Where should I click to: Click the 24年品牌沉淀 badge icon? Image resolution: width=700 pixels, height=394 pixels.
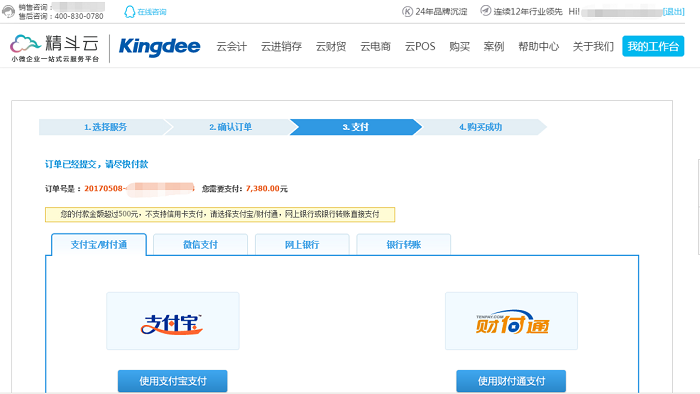407,12
